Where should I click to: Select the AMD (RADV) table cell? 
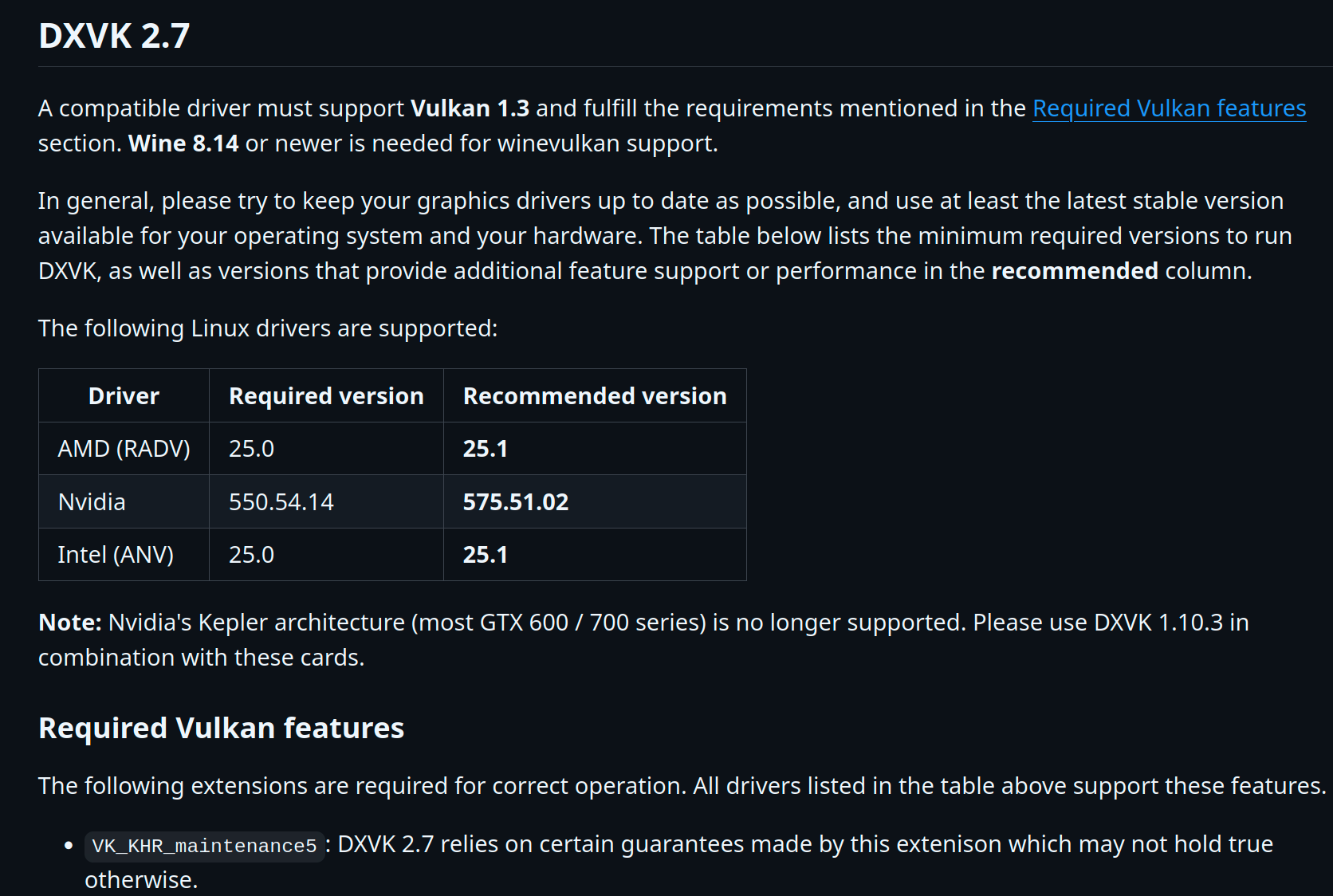coord(124,449)
